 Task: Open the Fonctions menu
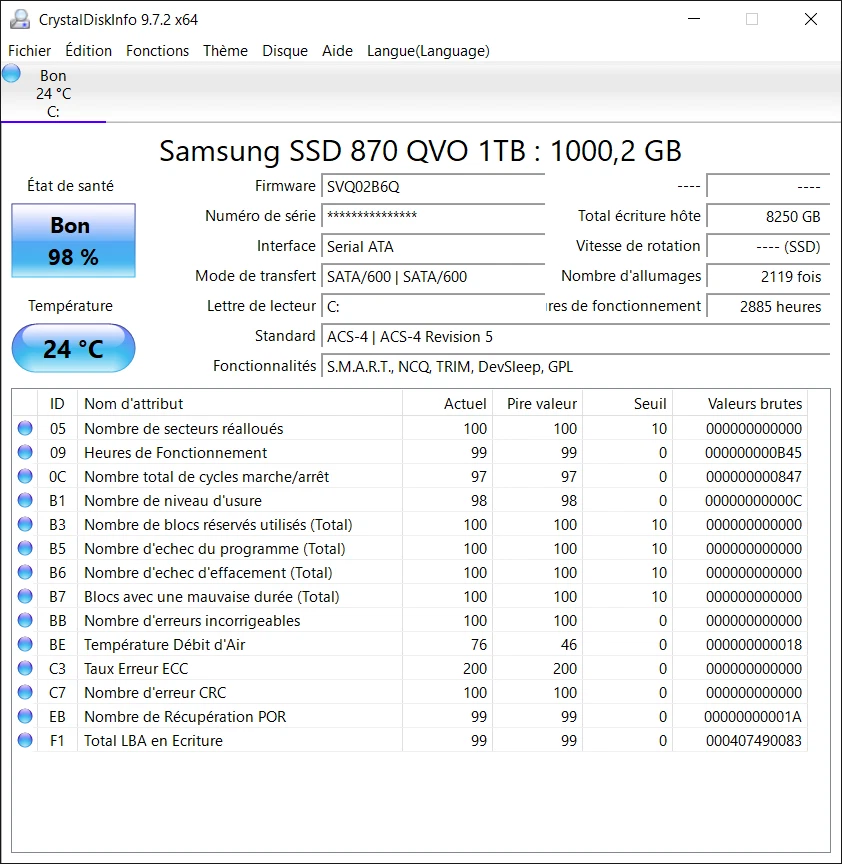coord(157,51)
